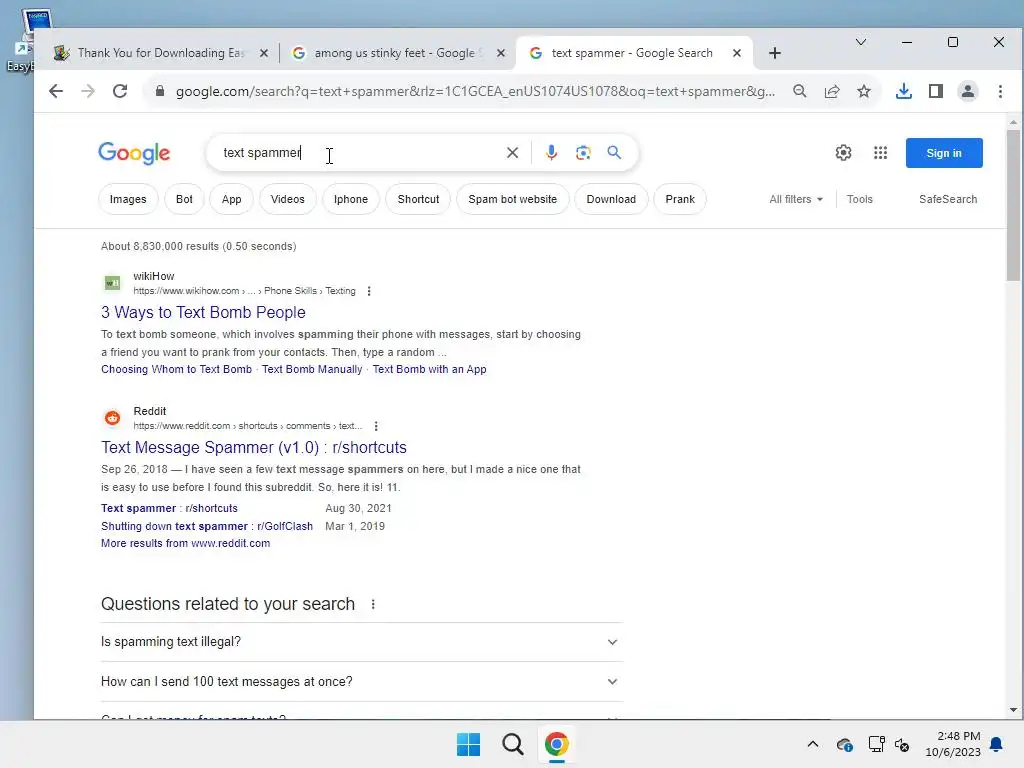Screen dimensions: 1024x768
Task: Open All filters dropdown
Action: (x=796, y=199)
